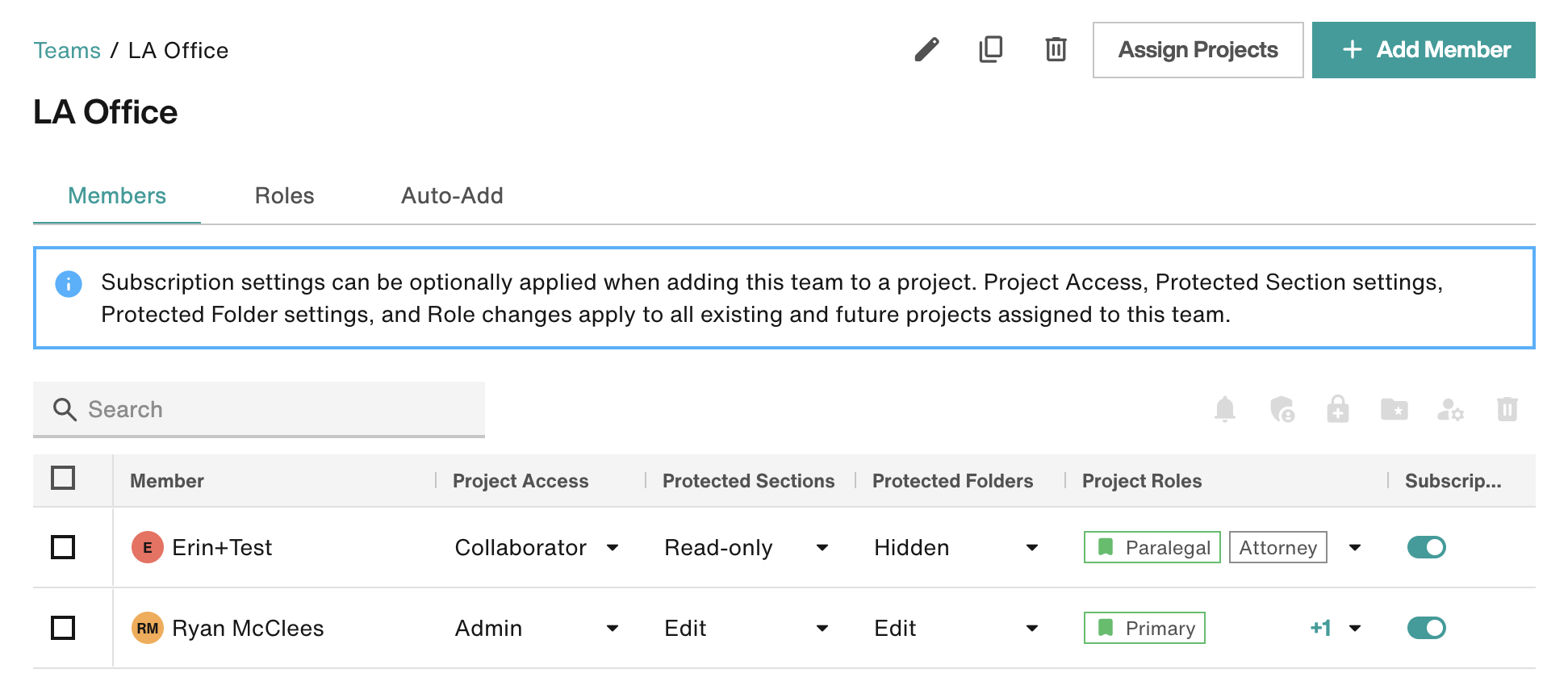Open Erin+Test's Collaborator project access dropdown

pyautogui.click(x=537, y=547)
